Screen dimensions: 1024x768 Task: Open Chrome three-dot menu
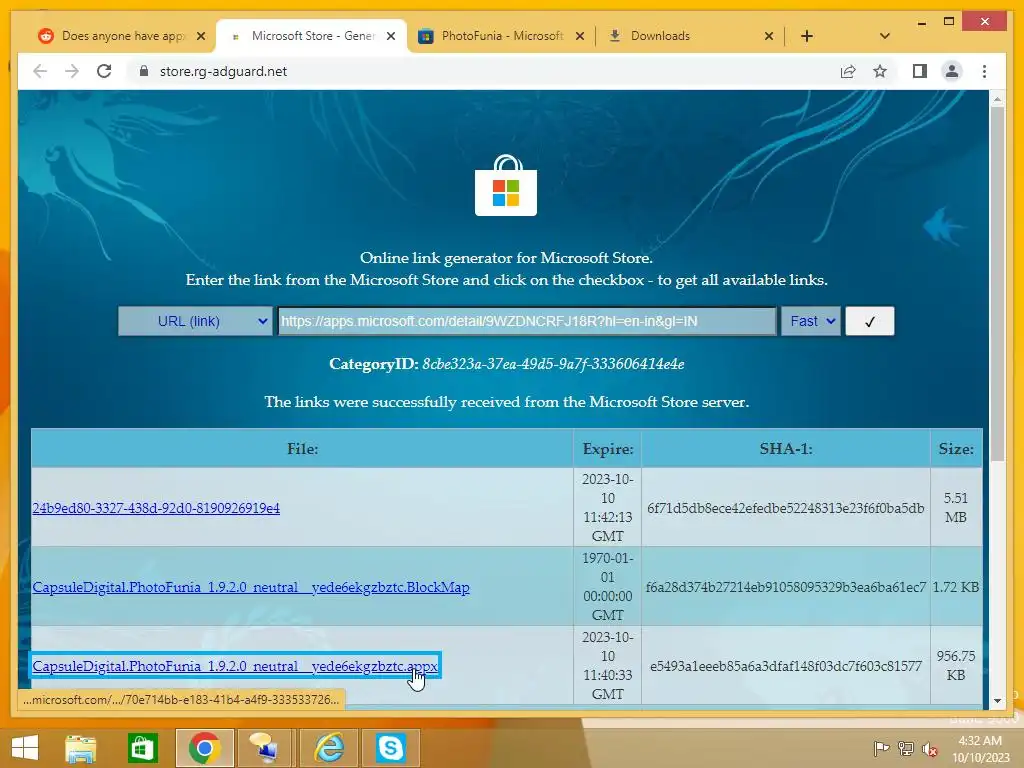tap(984, 71)
